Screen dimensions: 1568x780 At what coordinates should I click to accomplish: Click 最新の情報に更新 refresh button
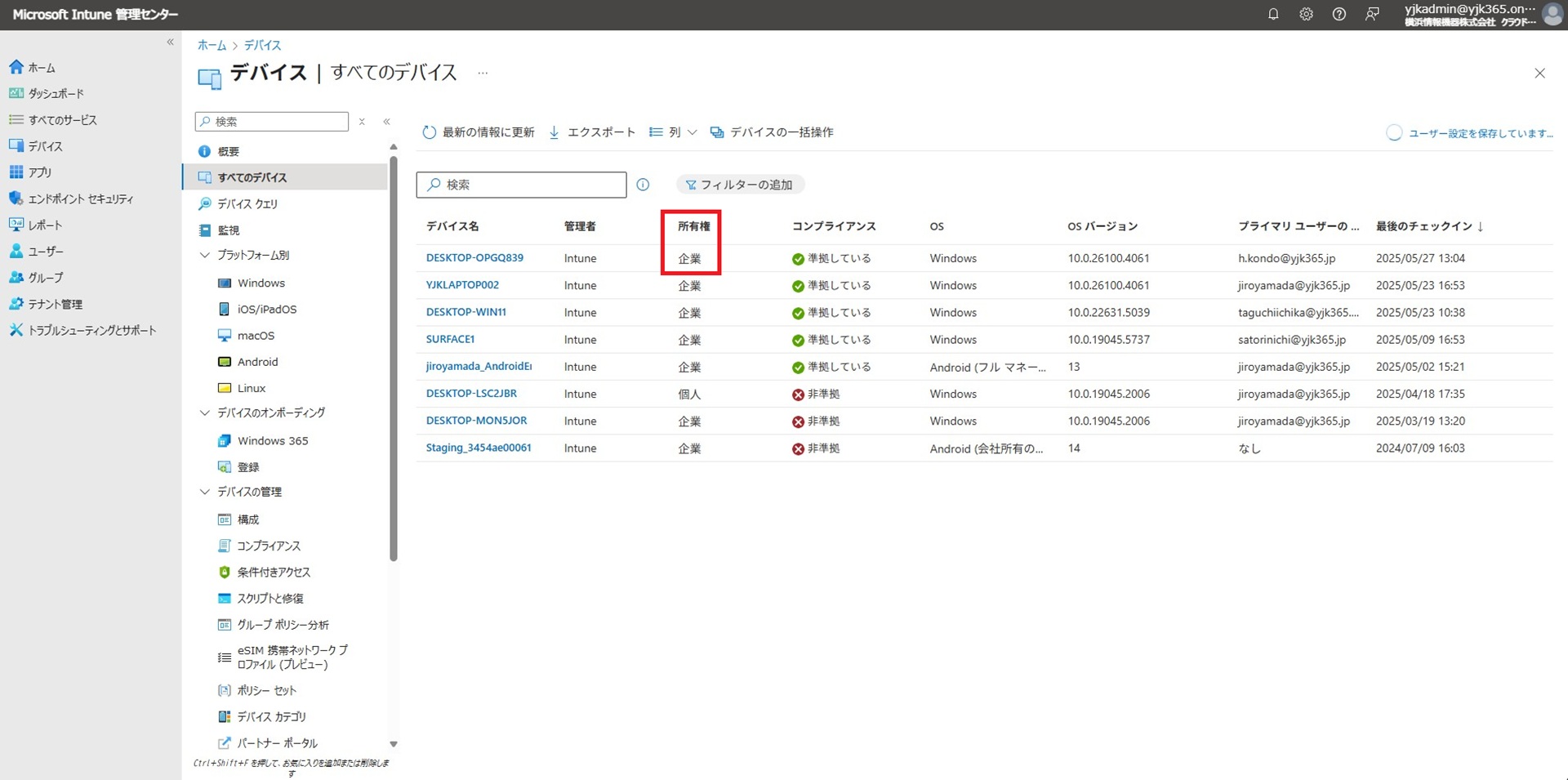coord(479,132)
